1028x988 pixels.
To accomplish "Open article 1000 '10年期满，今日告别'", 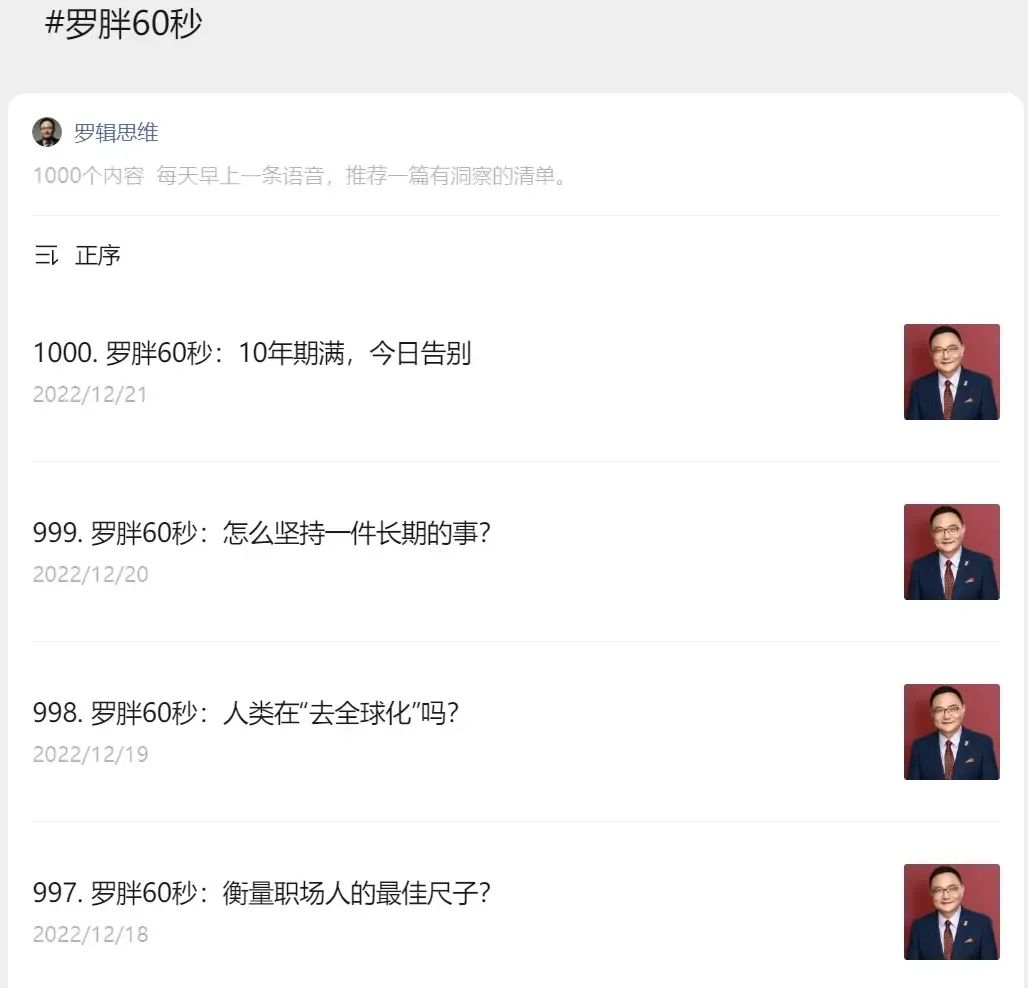I will click(x=252, y=353).
